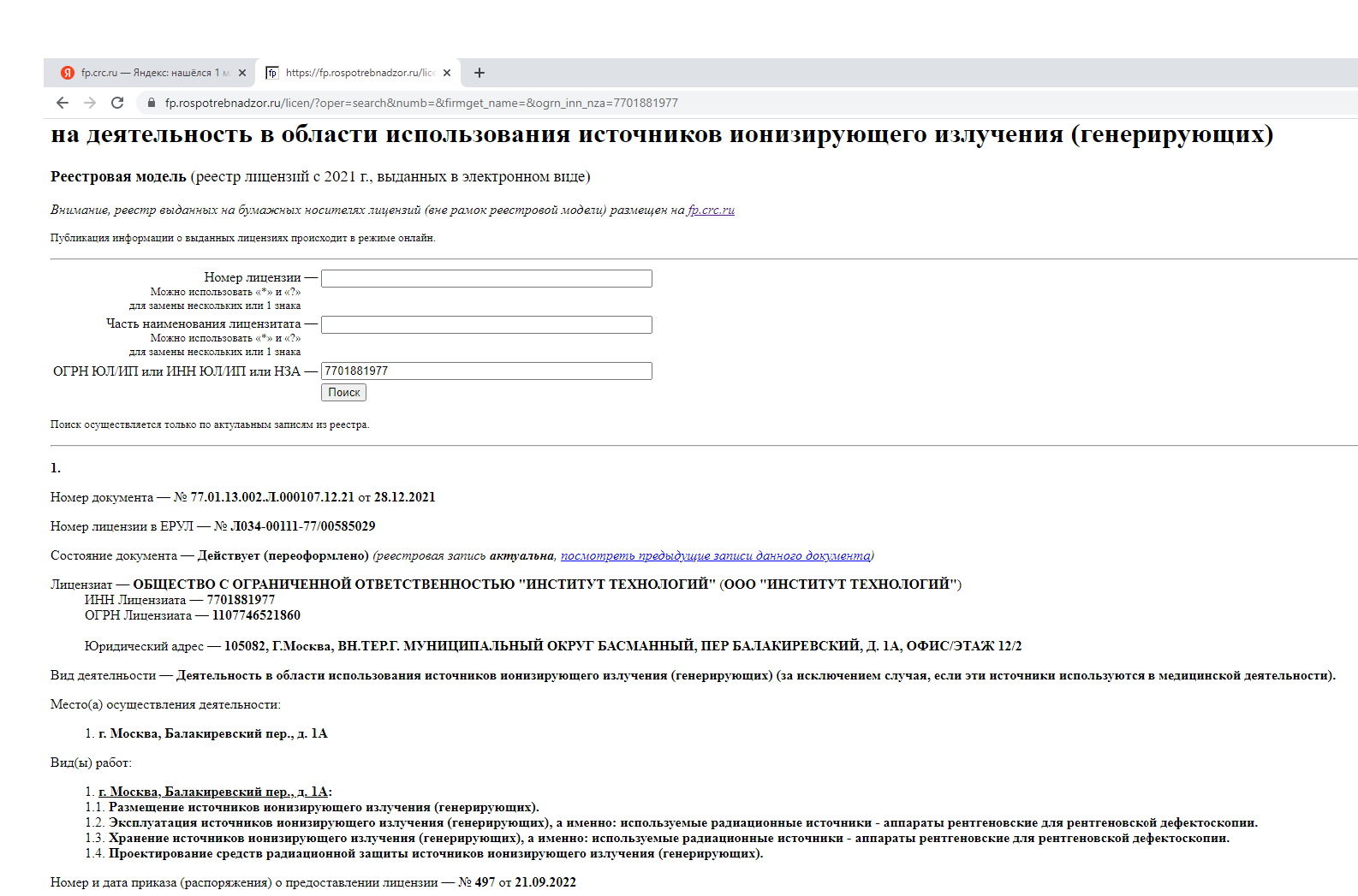Click the Вид деятельности description text

pyautogui.click(x=756, y=675)
